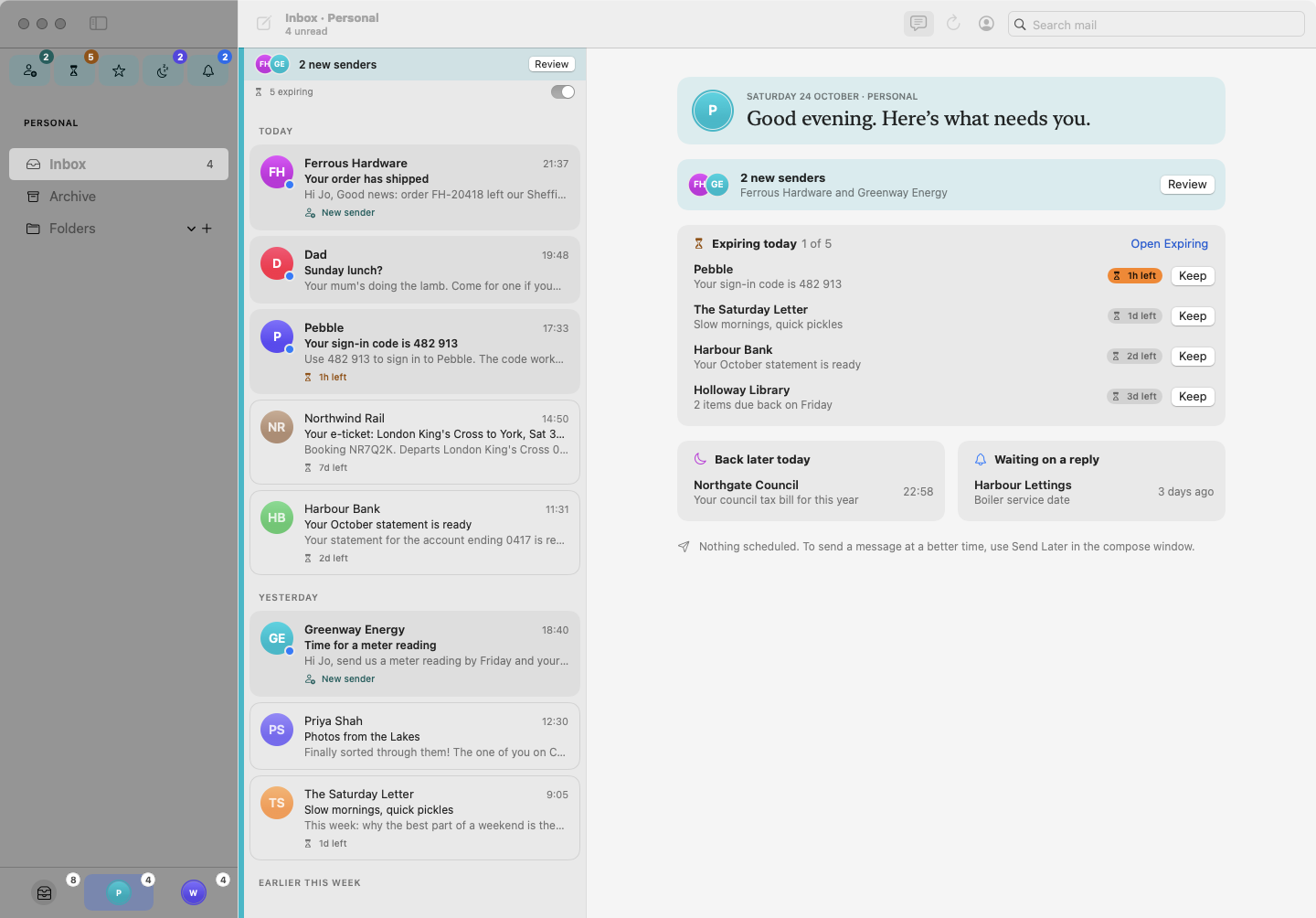Select Inbox in the sidebar
1316x918 pixels.
pyautogui.click(x=119, y=165)
